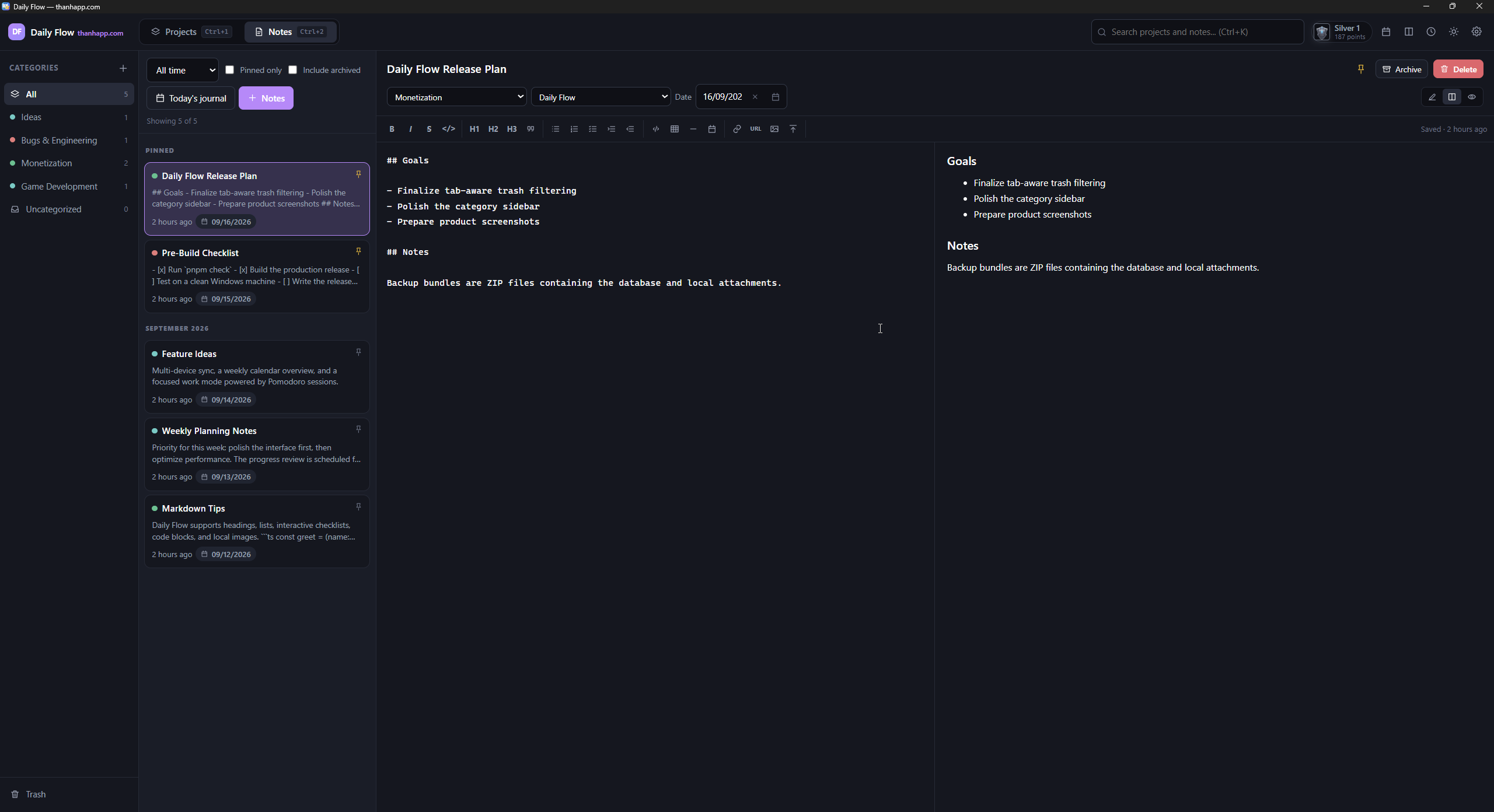Outdent the current line
Image resolution: width=1494 pixels, height=812 pixels.
(630, 129)
